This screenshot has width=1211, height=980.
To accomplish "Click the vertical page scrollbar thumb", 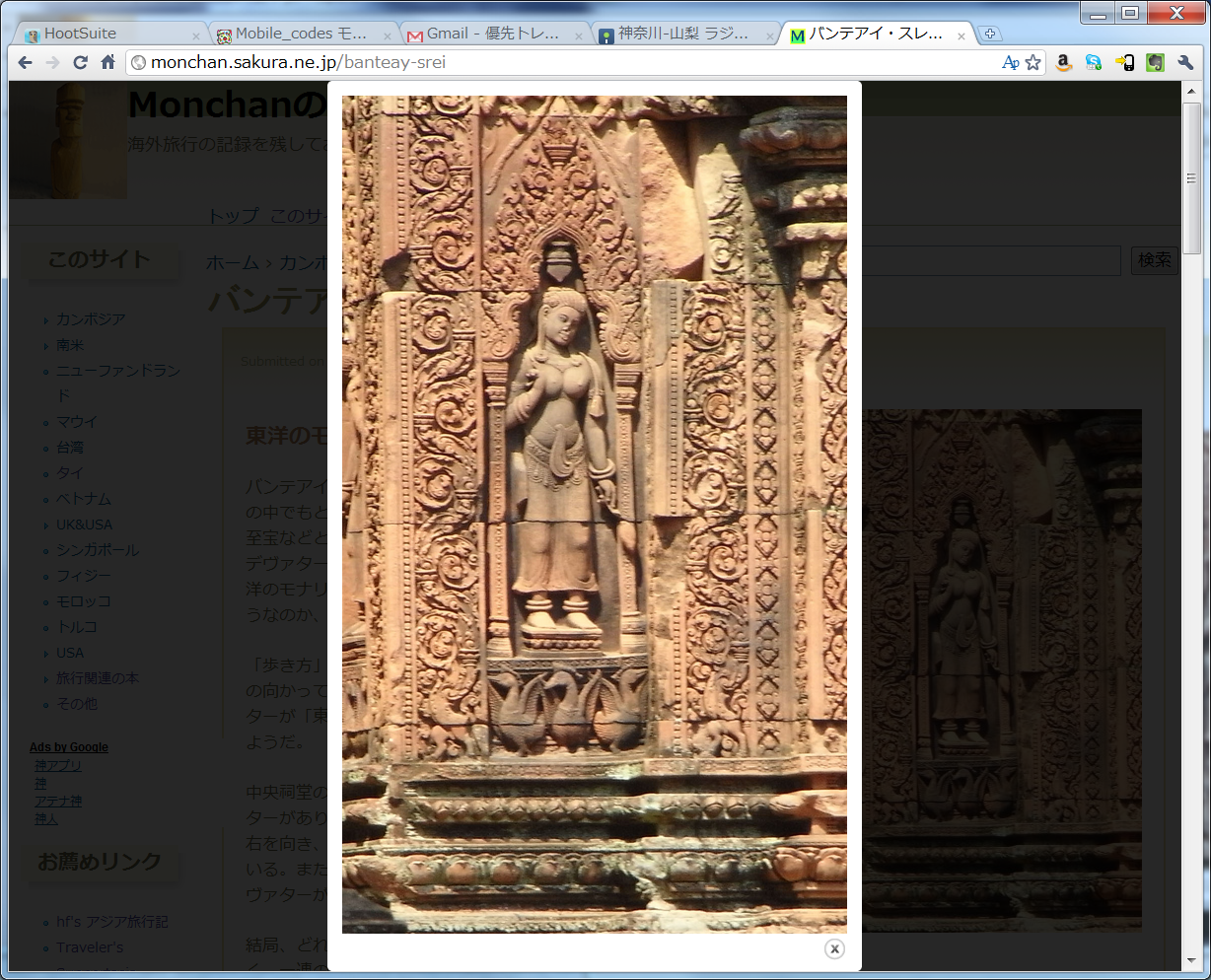I will (x=1191, y=177).
